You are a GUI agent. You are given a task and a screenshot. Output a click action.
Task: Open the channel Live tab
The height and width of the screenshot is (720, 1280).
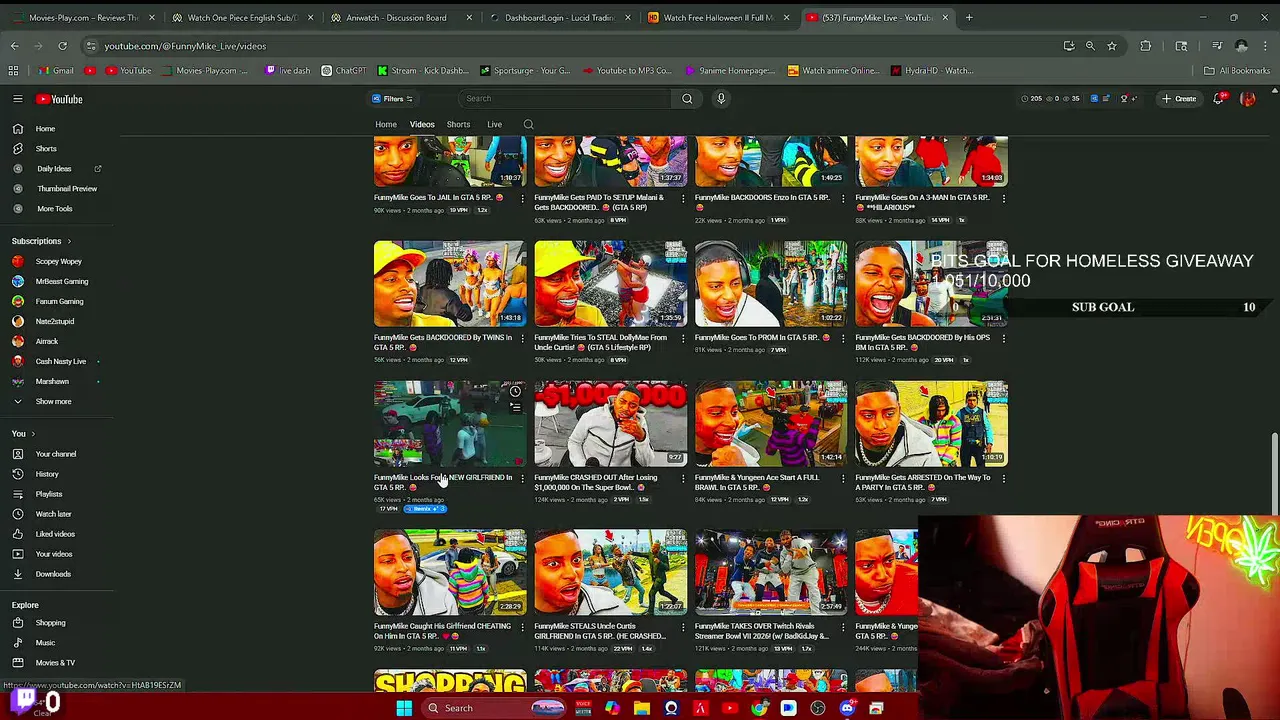tap(494, 124)
